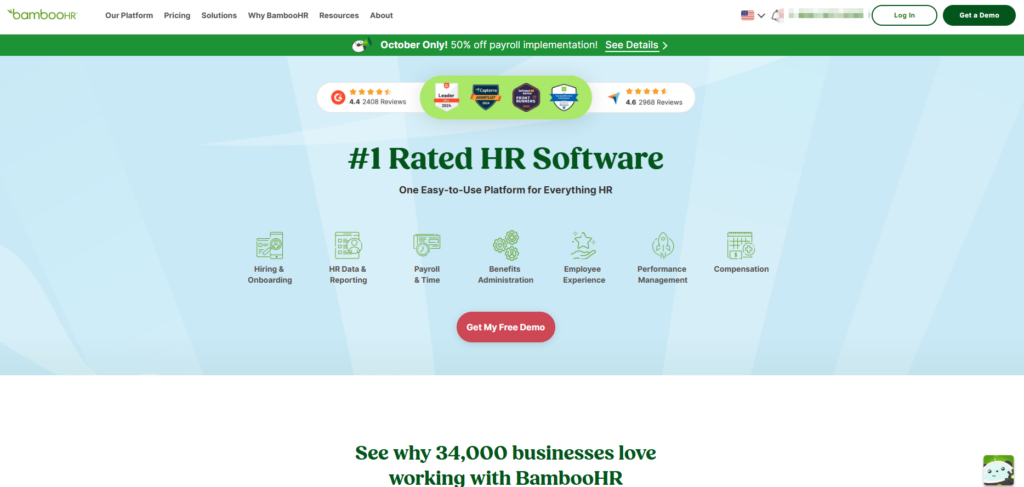Open the chat widget in the corner
Image resolution: width=1024 pixels, height=487 pixels.
click(998, 470)
